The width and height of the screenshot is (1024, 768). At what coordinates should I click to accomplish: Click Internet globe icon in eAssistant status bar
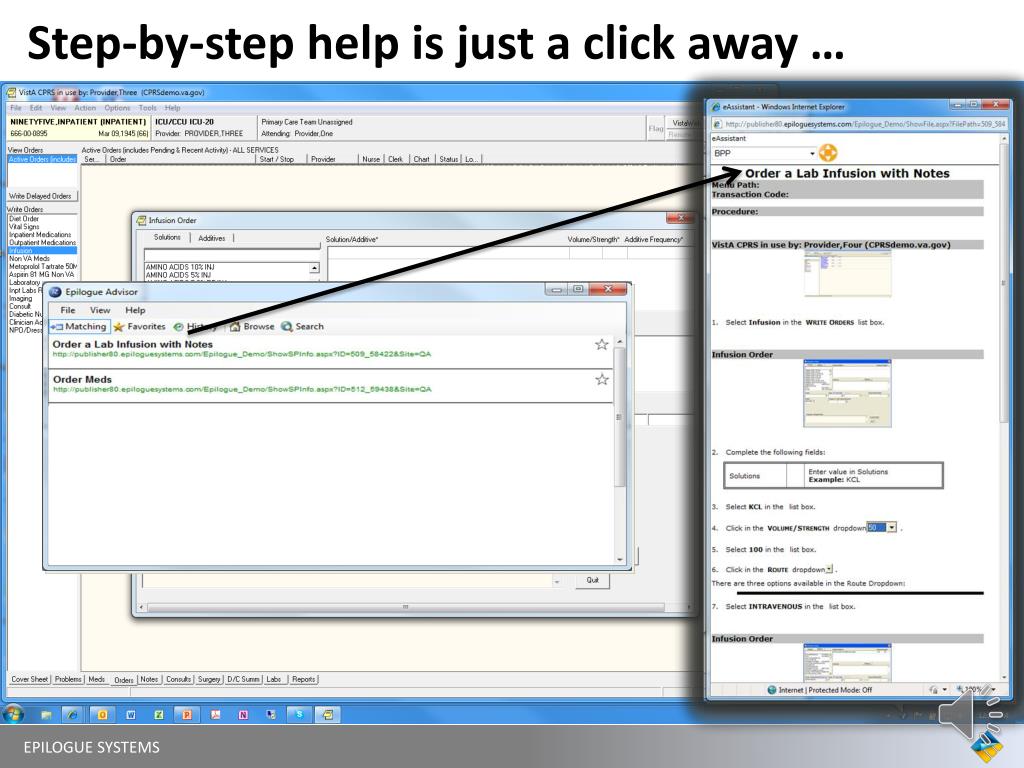pyautogui.click(x=772, y=690)
